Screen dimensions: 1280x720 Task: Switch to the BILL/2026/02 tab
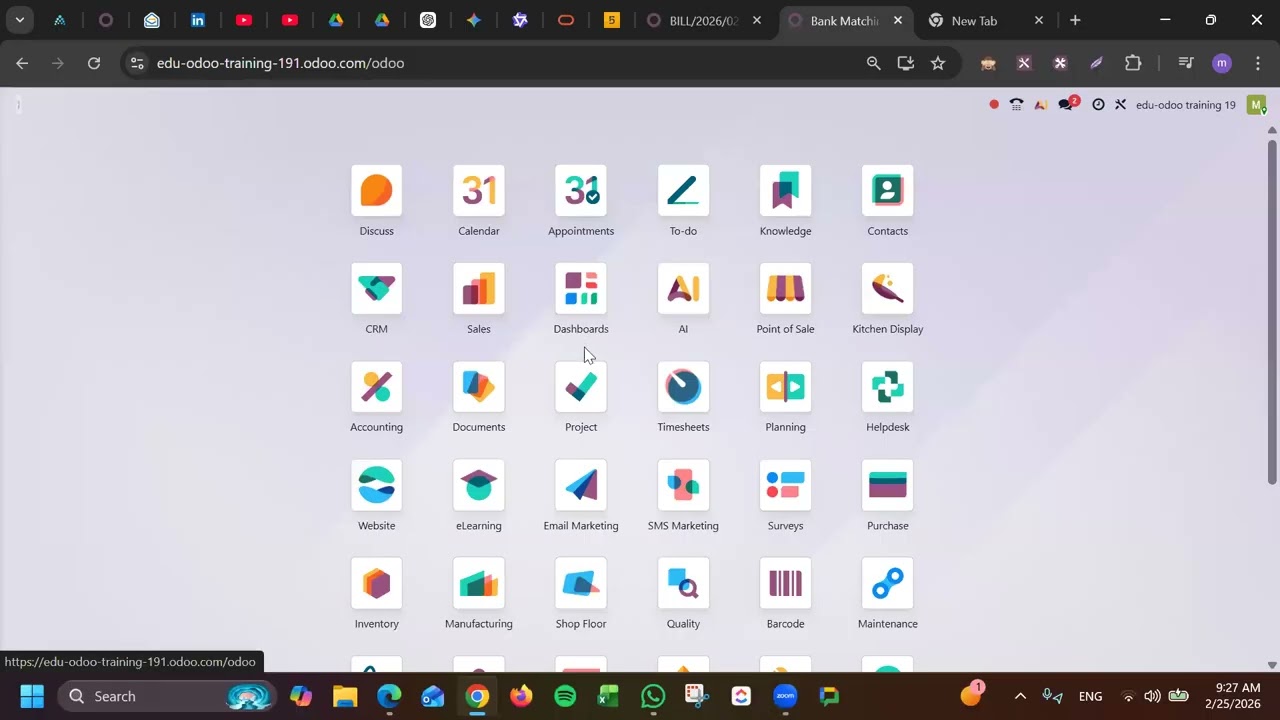point(705,20)
